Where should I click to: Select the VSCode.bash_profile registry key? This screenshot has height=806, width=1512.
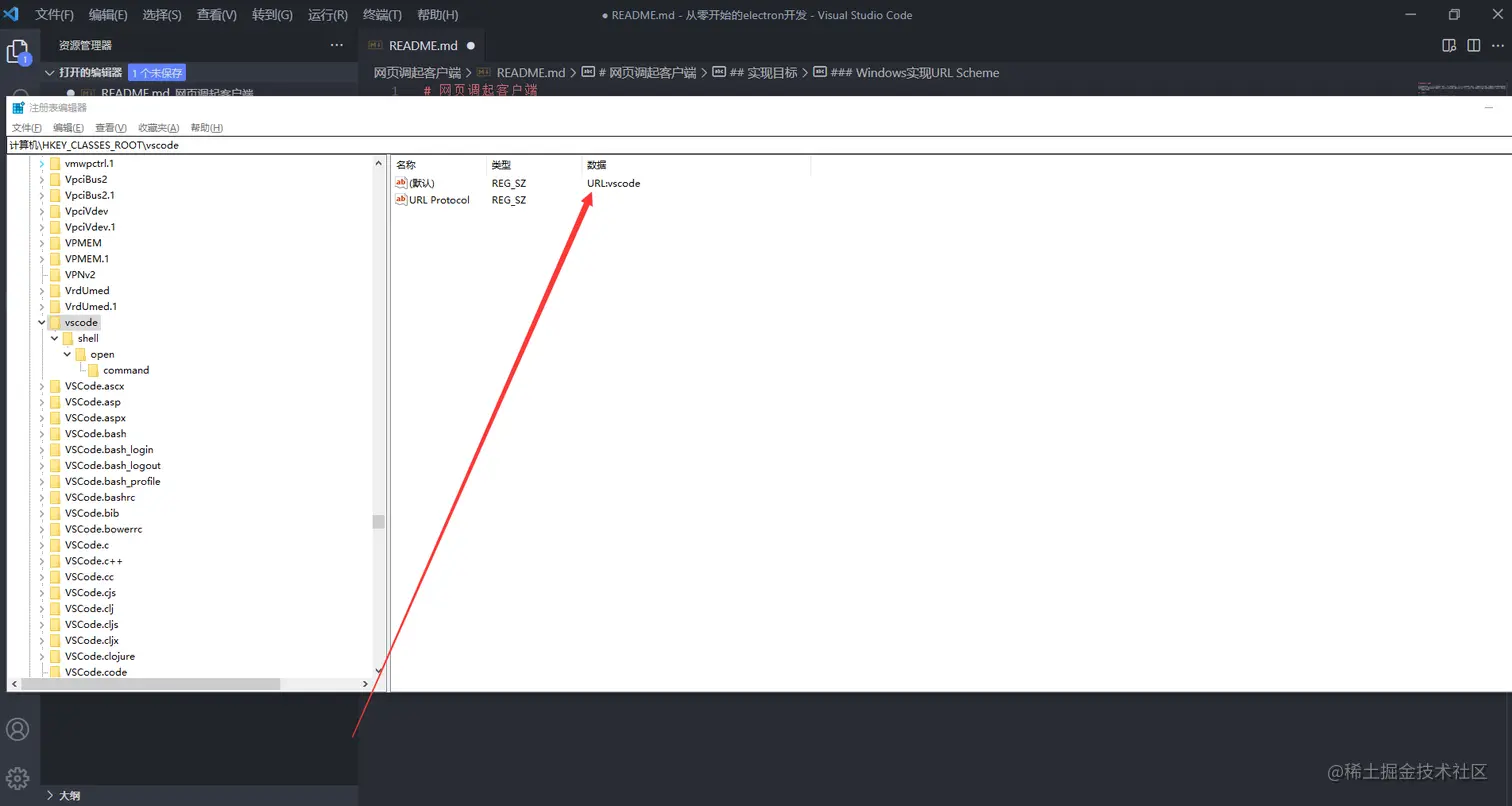click(112, 482)
